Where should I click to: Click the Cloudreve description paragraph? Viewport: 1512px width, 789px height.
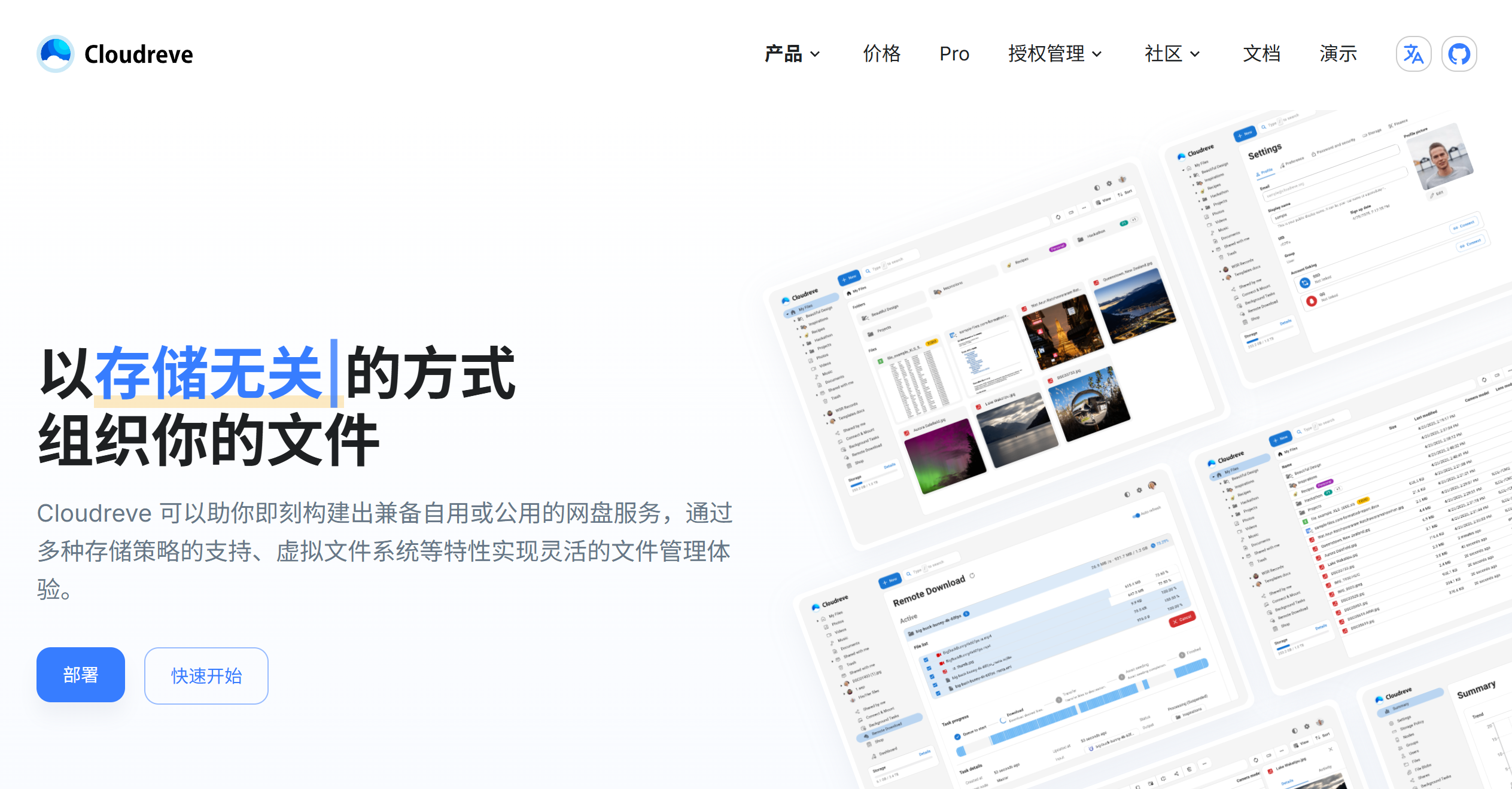tap(385, 550)
